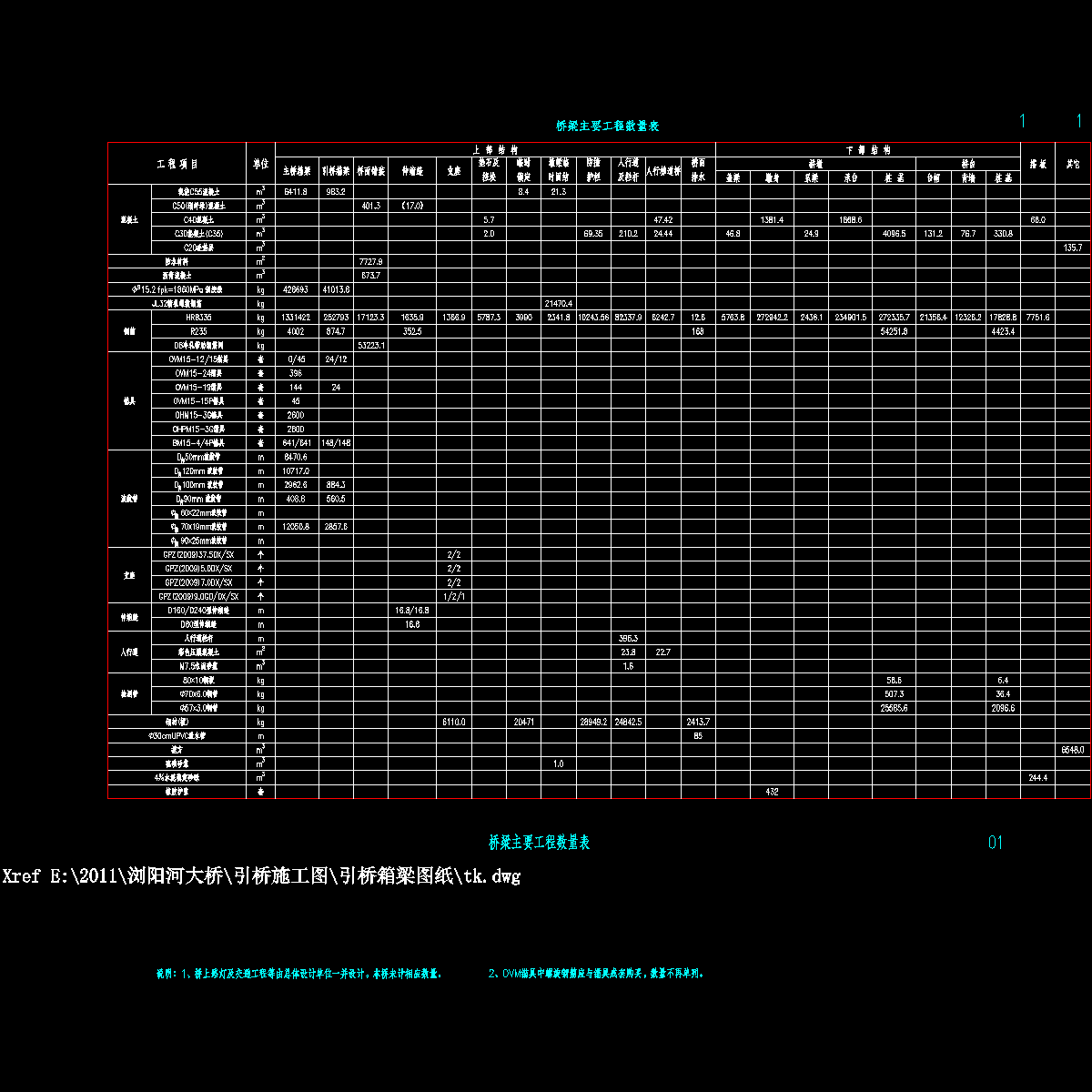1092x1092 pixels.
Task: Select the value 2413.7 in the steel row
Action: (698, 723)
